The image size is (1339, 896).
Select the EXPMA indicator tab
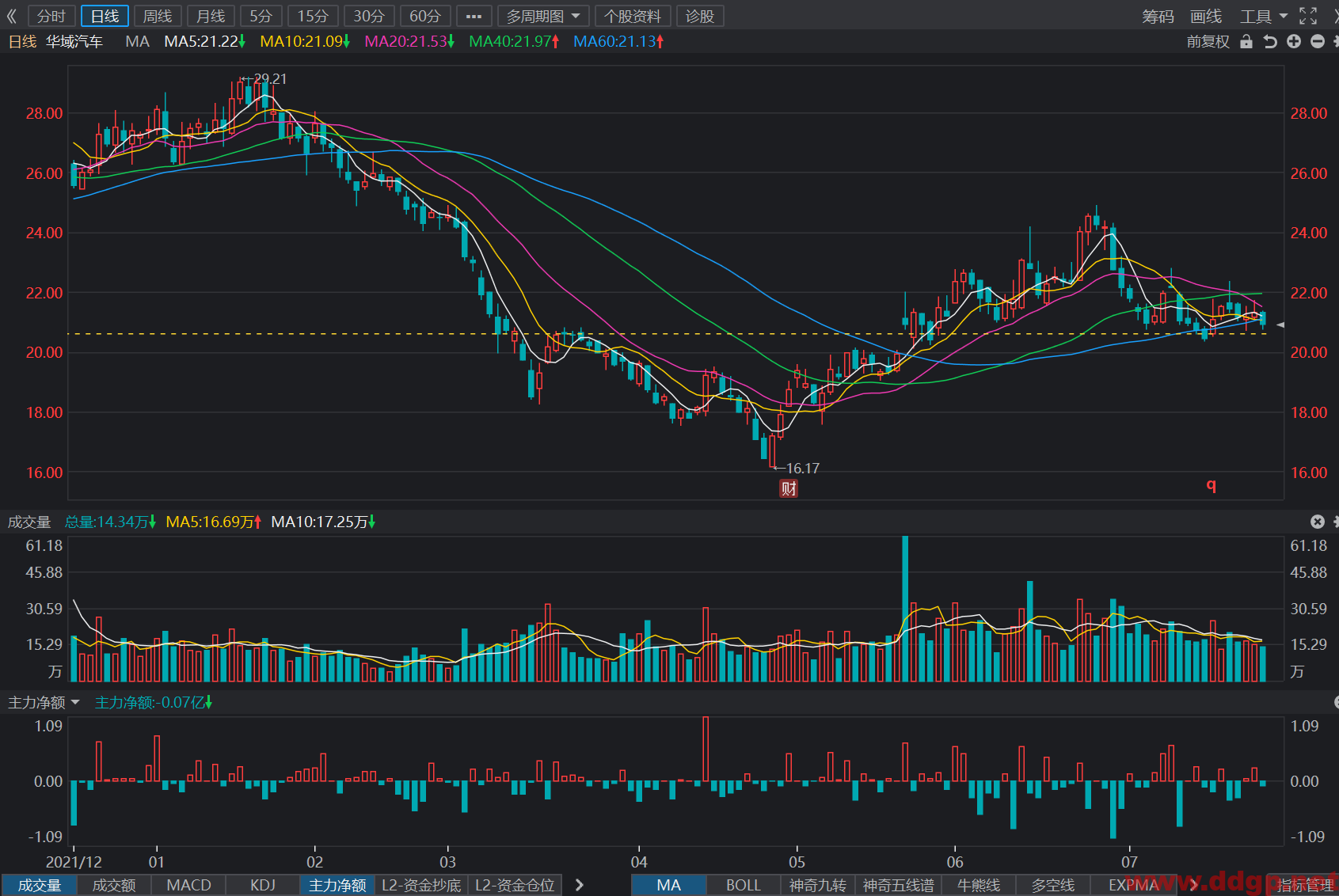(1133, 885)
